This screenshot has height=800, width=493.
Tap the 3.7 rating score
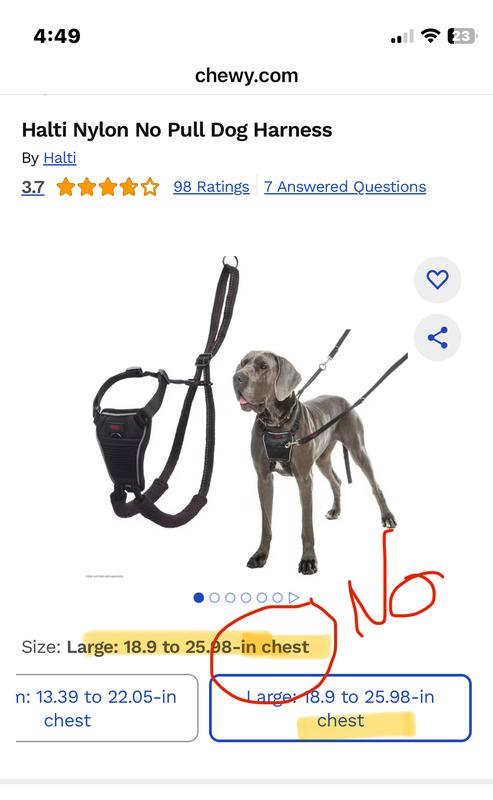tap(33, 187)
